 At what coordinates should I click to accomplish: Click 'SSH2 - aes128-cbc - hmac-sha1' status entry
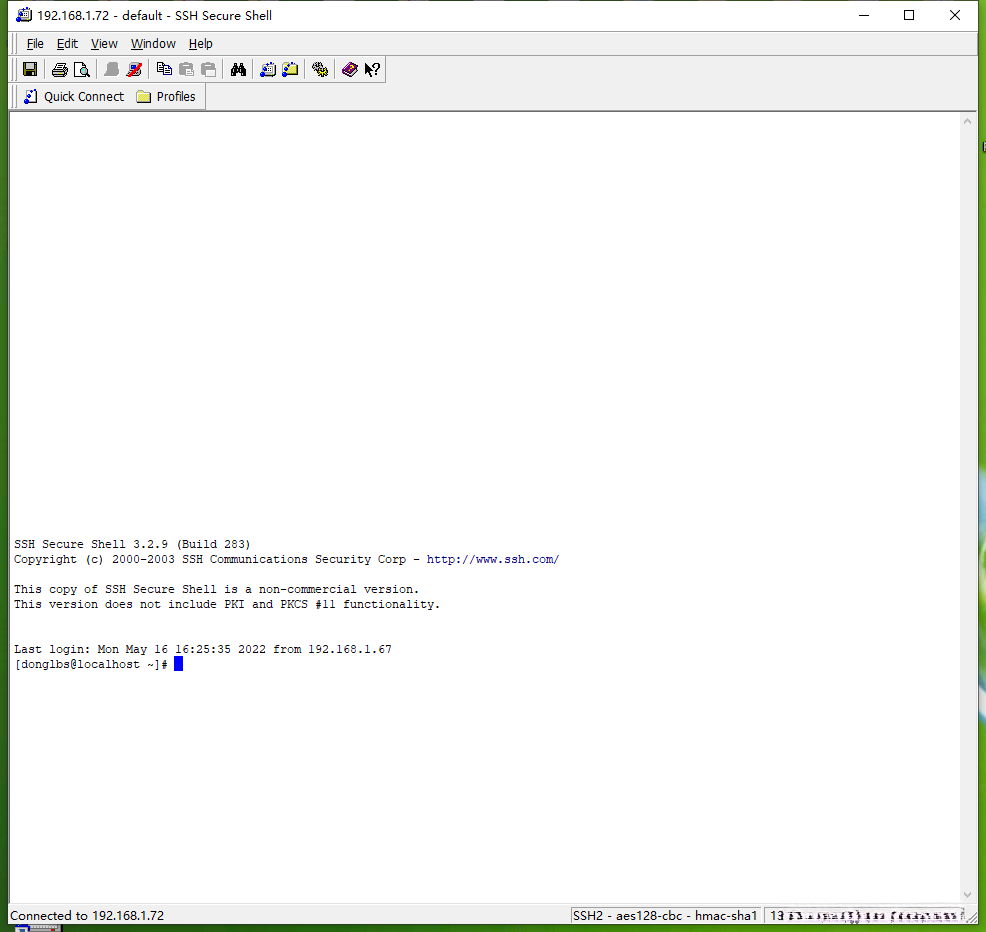coord(665,916)
